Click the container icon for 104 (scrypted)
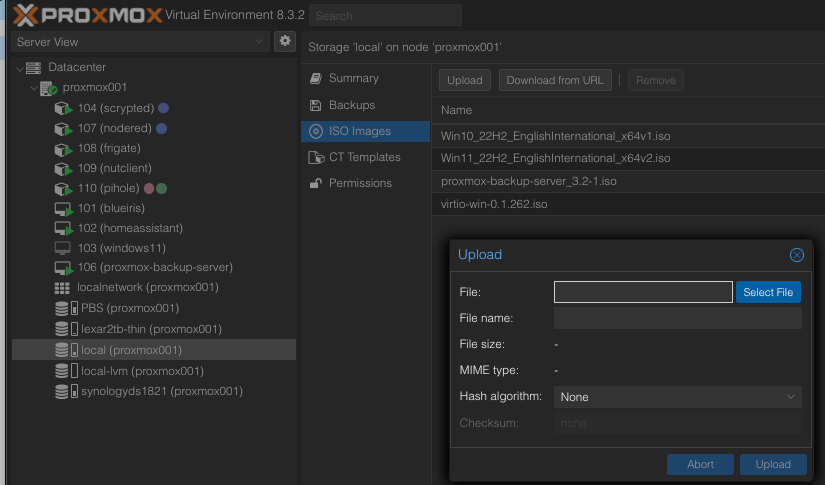825x485 pixels. [63, 108]
